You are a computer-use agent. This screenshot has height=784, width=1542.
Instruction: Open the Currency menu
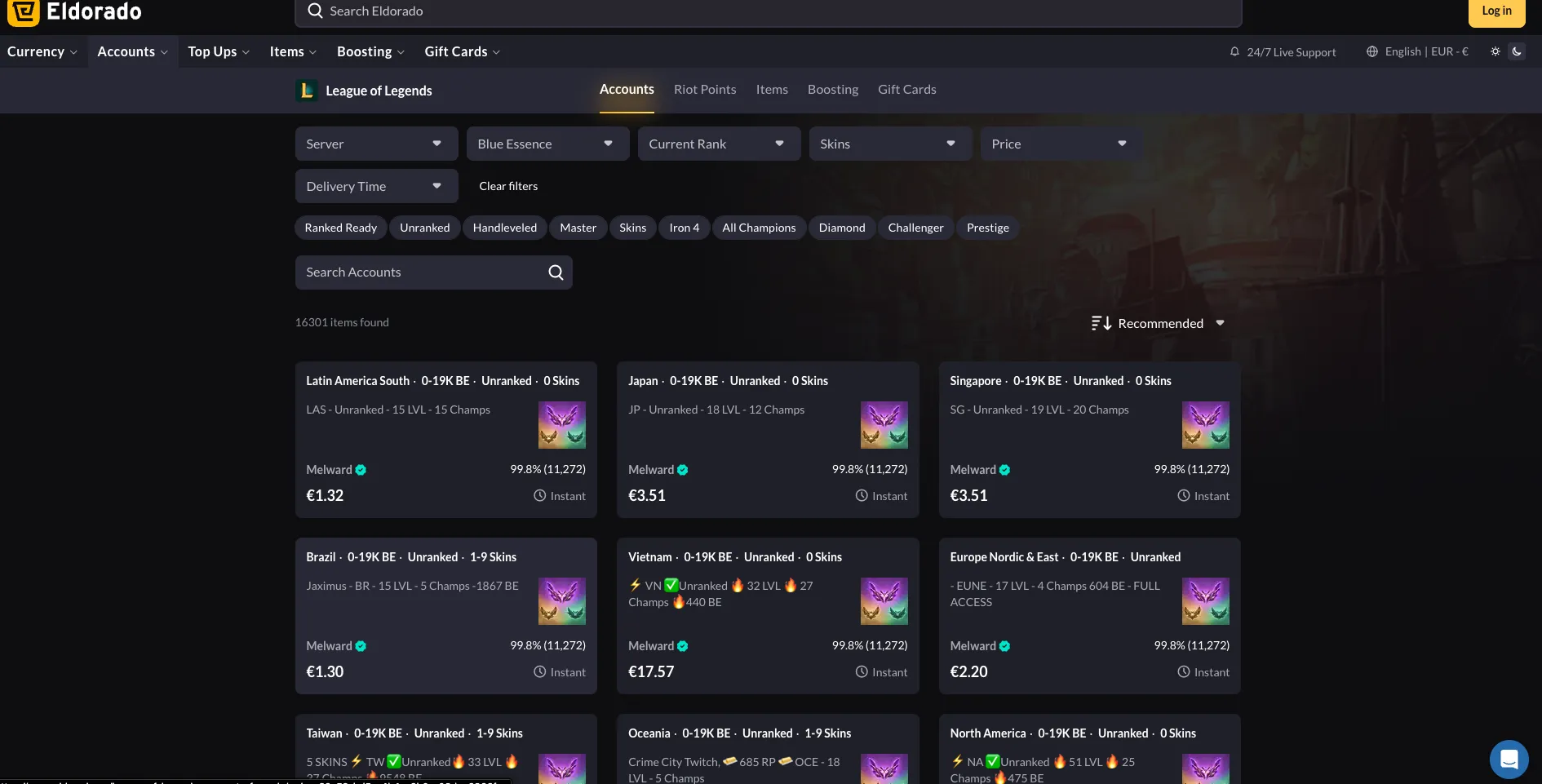(42, 51)
